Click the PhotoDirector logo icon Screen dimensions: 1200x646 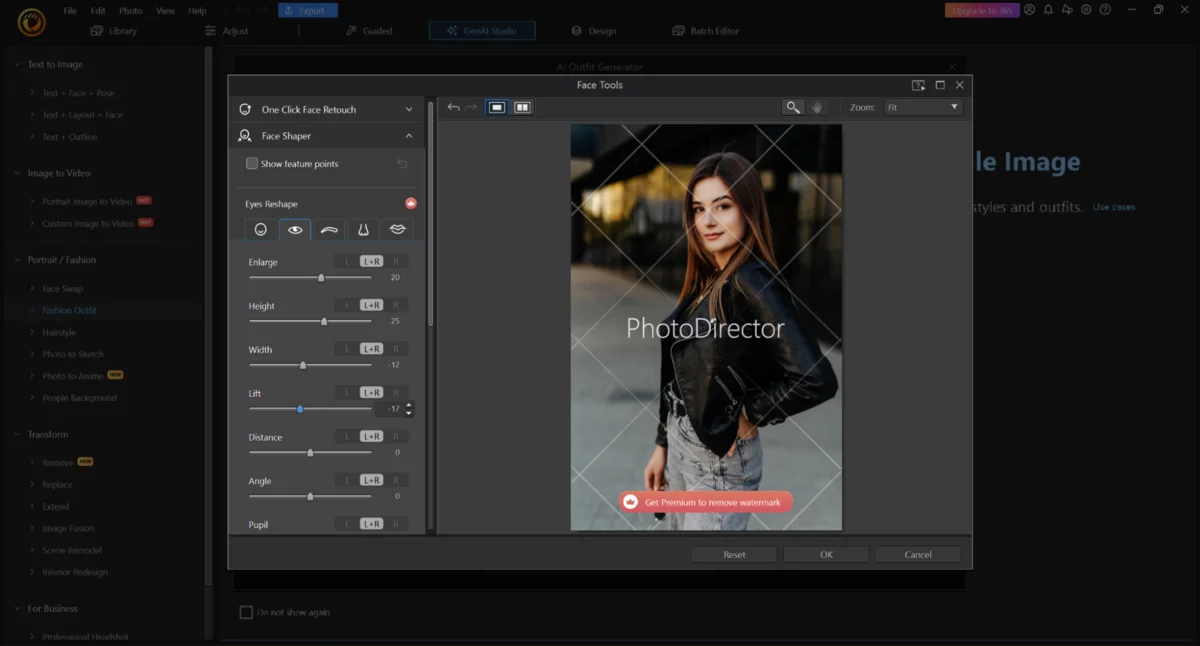pyautogui.click(x=31, y=21)
